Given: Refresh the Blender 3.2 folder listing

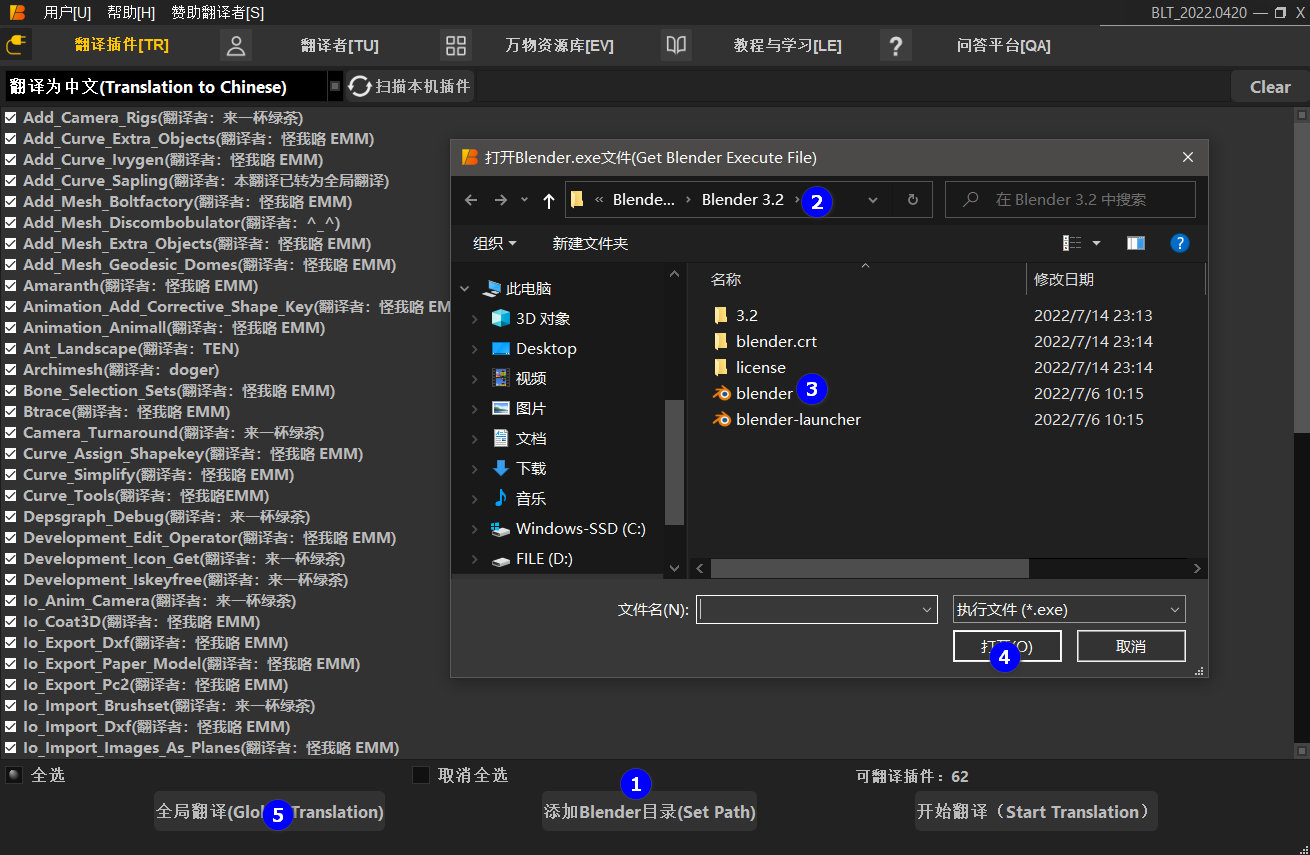Looking at the screenshot, I should point(912,200).
